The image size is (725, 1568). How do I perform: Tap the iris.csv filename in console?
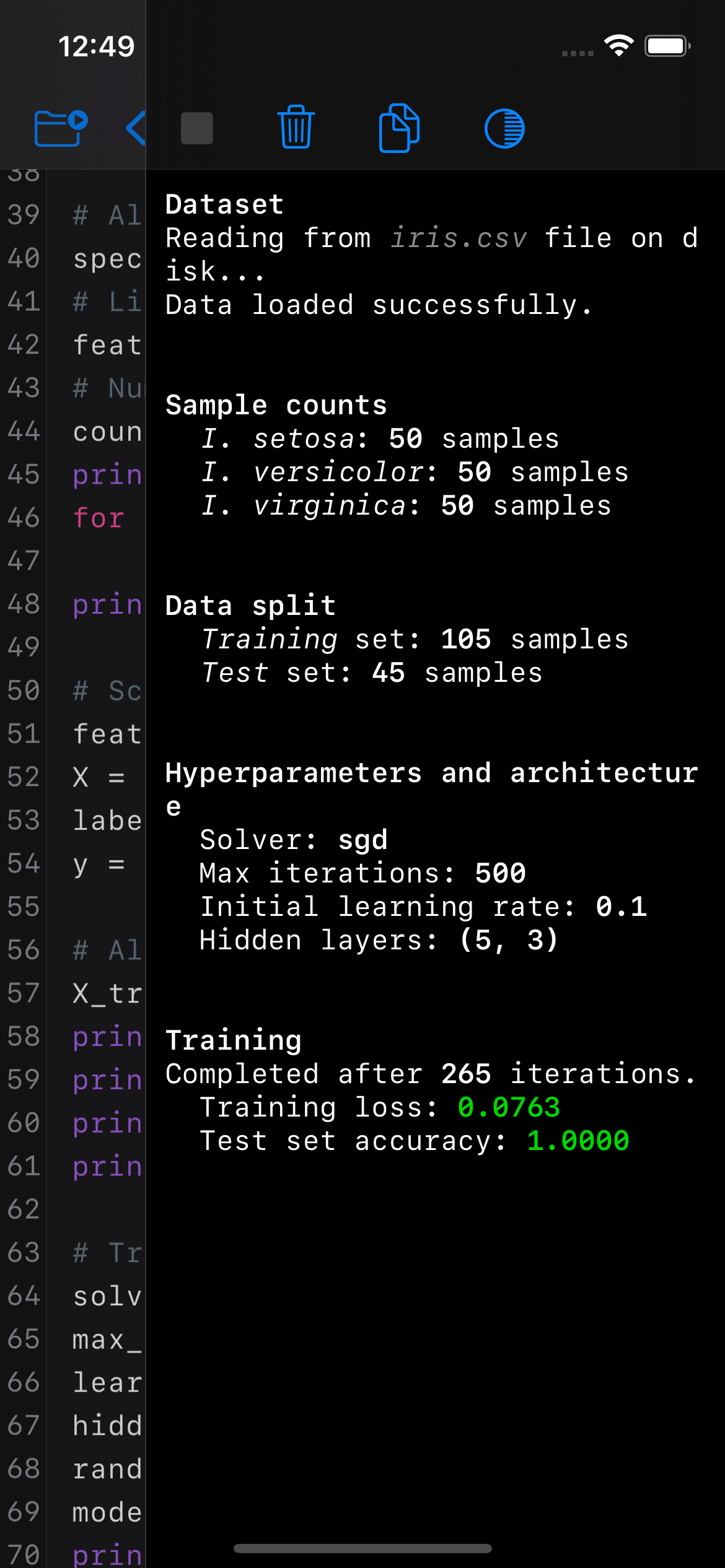pos(458,238)
